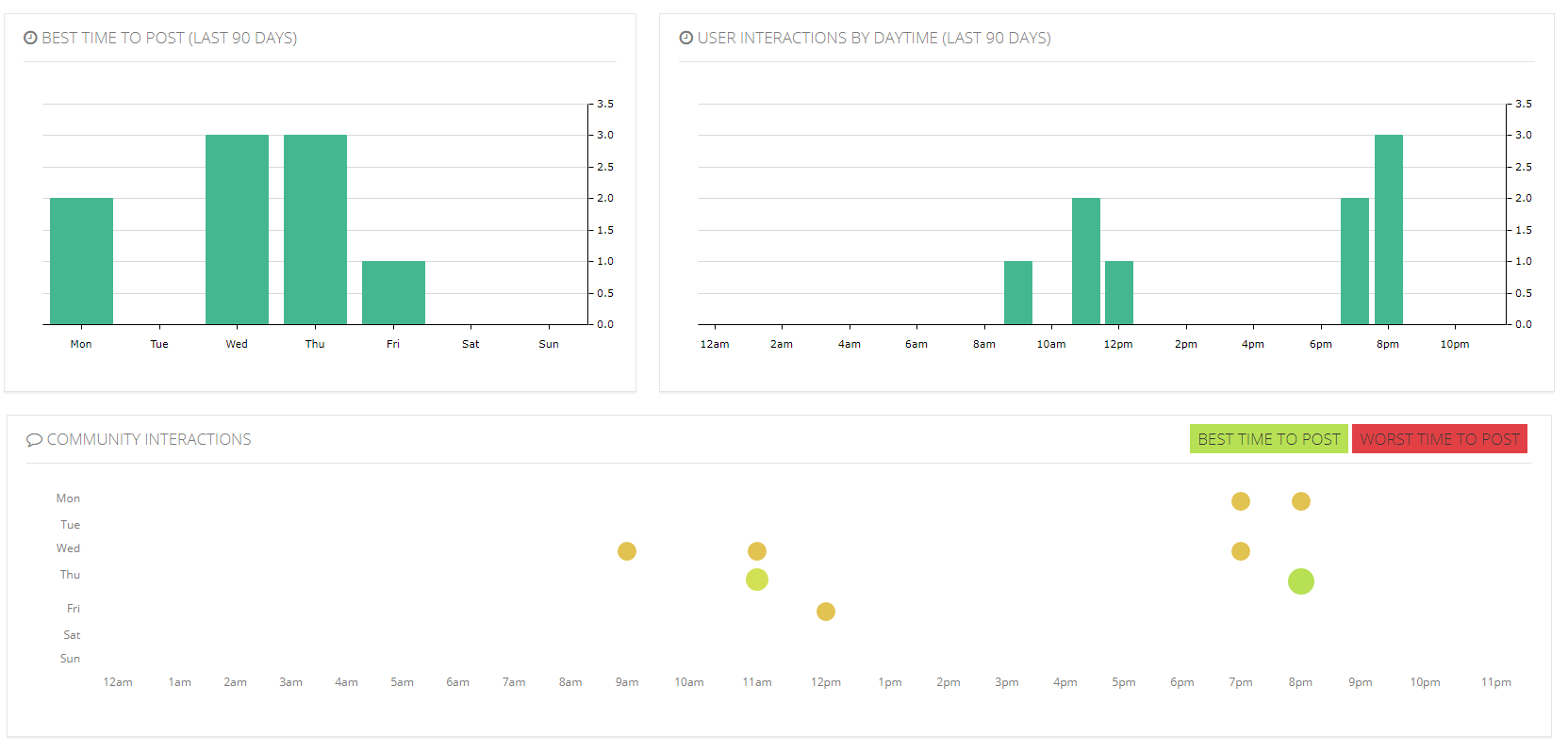Click the clock icon beside User Interactions by Daytime
Screen dimensions: 1568x752
(685, 38)
